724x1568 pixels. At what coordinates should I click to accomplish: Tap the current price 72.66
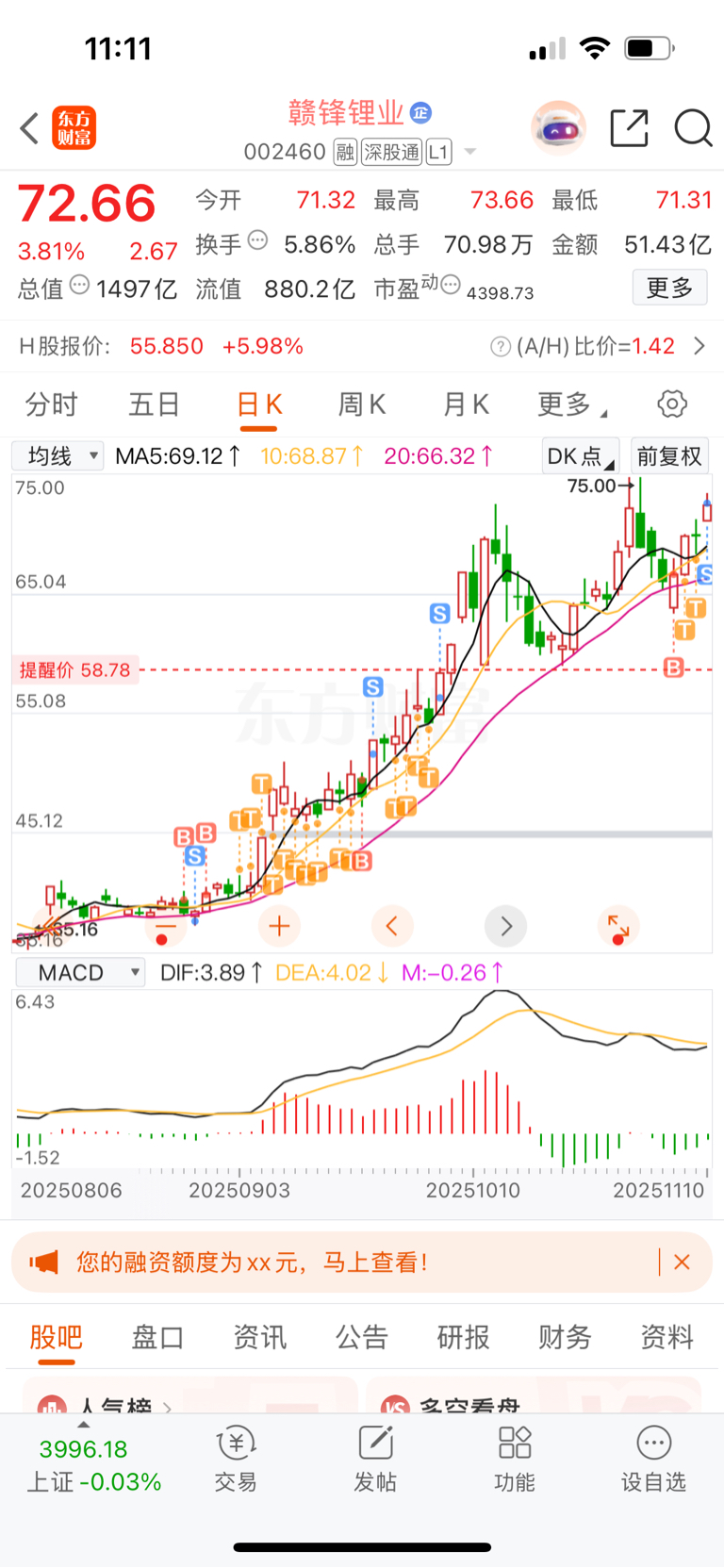click(87, 204)
